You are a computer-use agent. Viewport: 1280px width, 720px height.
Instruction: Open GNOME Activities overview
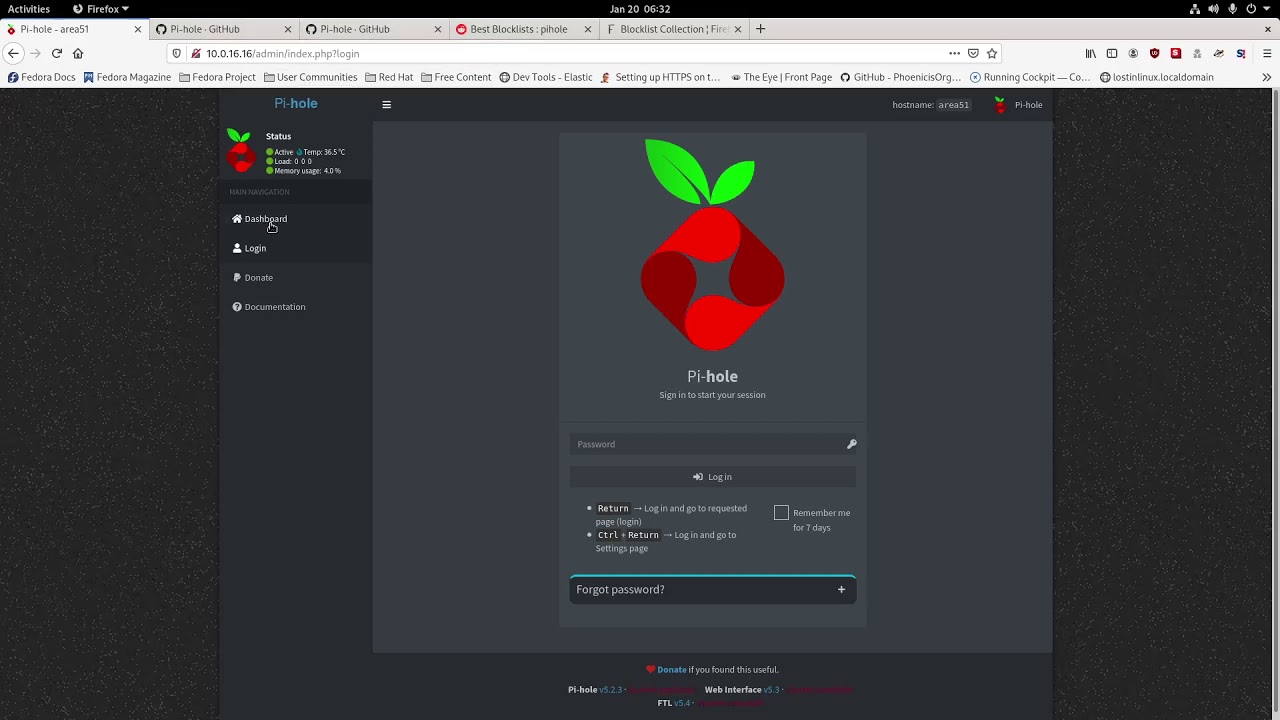click(x=29, y=9)
